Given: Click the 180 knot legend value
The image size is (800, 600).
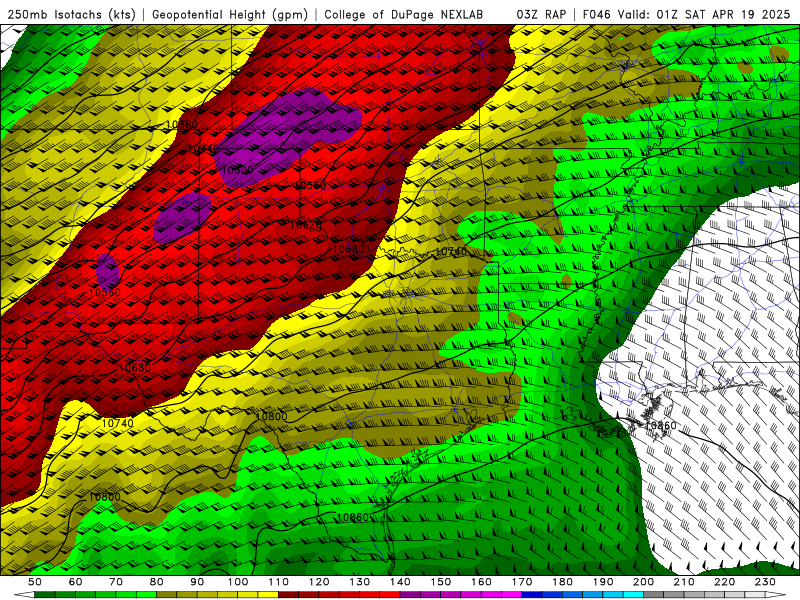Looking at the screenshot, I should (x=562, y=582).
